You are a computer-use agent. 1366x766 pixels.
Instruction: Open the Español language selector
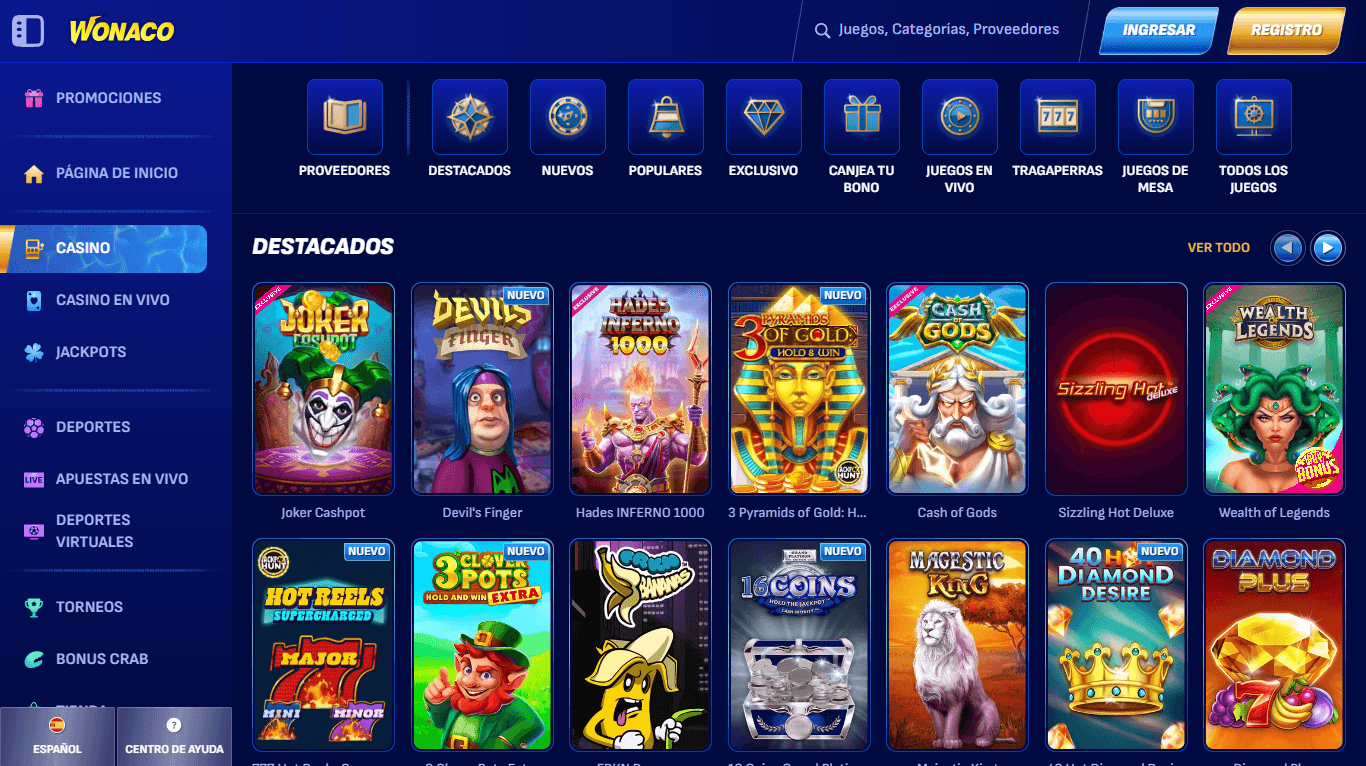57,737
